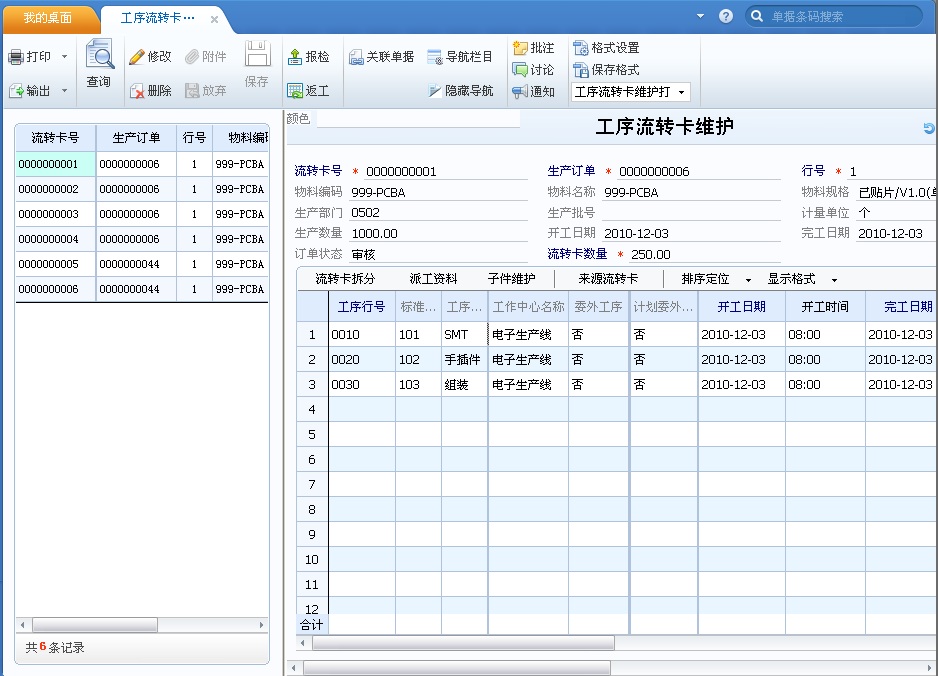This screenshot has height=676, width=938.
Task: Click the Print (打印) printer icon
Action: pos(16,57)
